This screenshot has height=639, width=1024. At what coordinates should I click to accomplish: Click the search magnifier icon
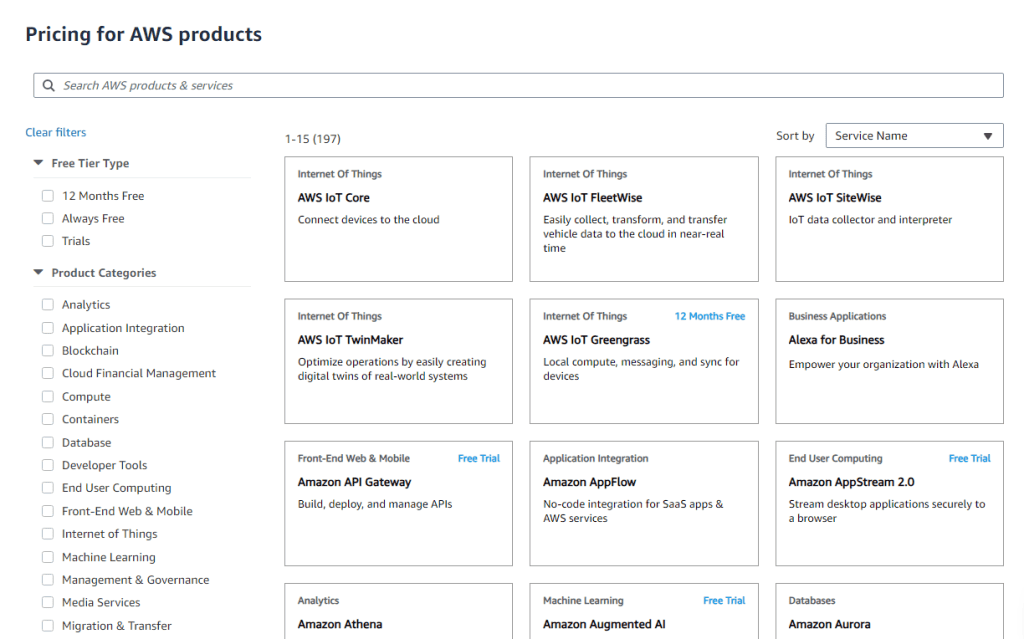pos(48,86)
